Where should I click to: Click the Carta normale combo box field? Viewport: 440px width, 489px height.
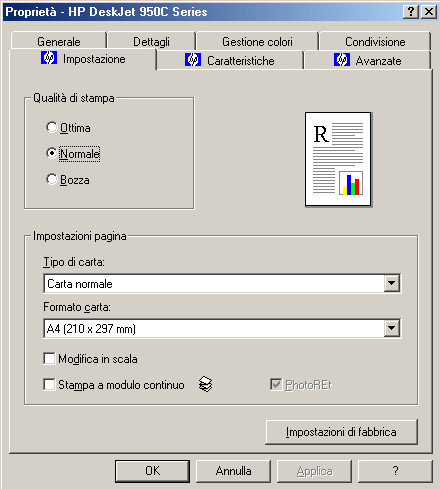(x=222, y=284)
